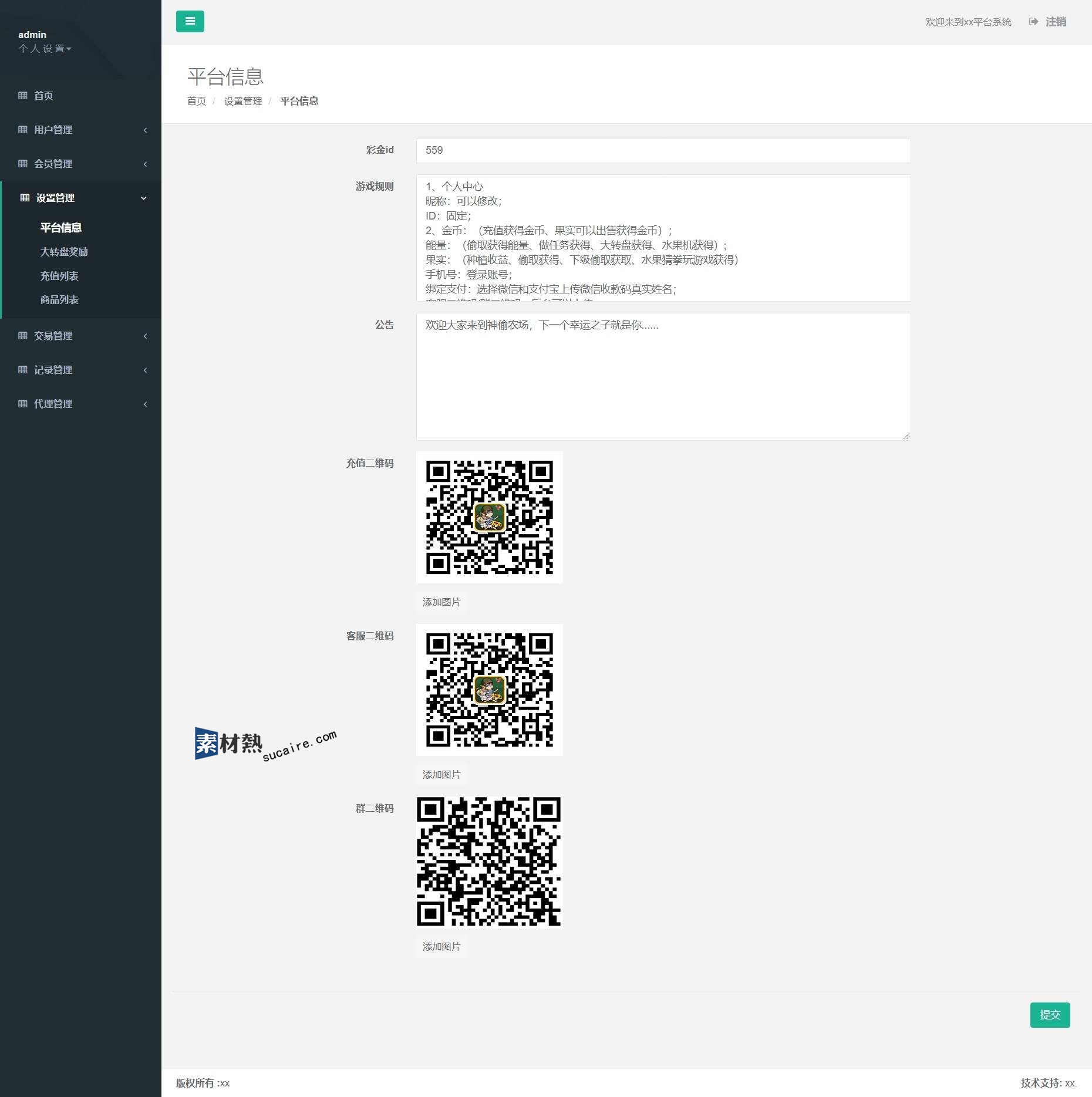Image resolution: width=1092 pixels, height=1097 pixels.
Task: Click 添加图片 under 客服二维码
Action: 441,775
